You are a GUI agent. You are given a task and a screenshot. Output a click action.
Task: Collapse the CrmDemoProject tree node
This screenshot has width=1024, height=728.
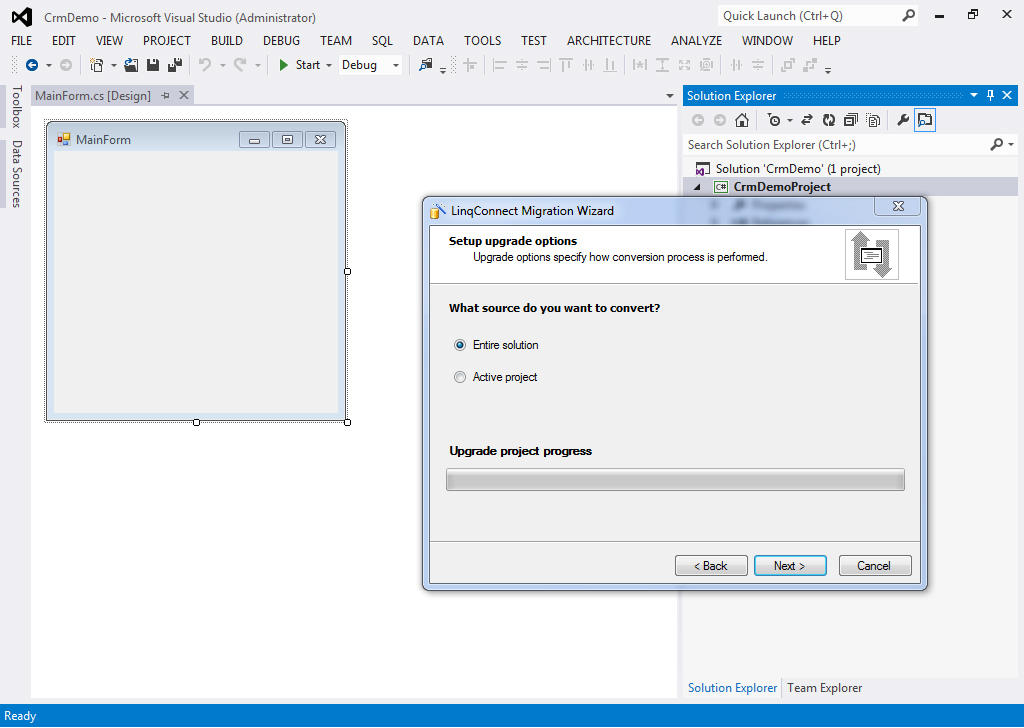[x=697, y=187]
